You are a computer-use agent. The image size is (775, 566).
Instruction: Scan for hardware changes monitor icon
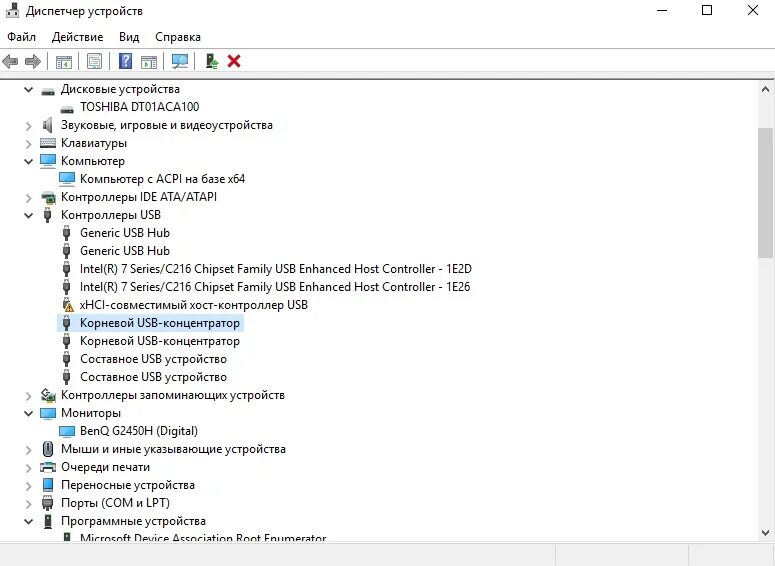[x=180, y=61]
